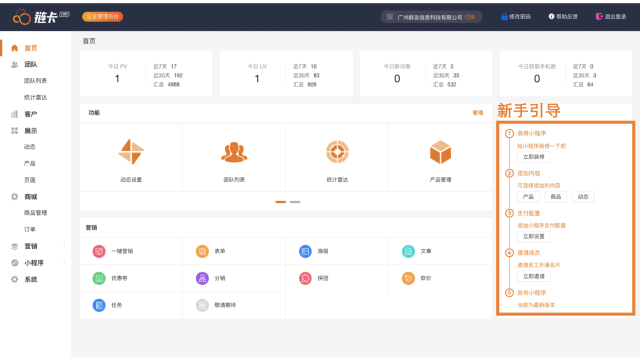Switch to second page of function carousel

click(x=295, y=202)
